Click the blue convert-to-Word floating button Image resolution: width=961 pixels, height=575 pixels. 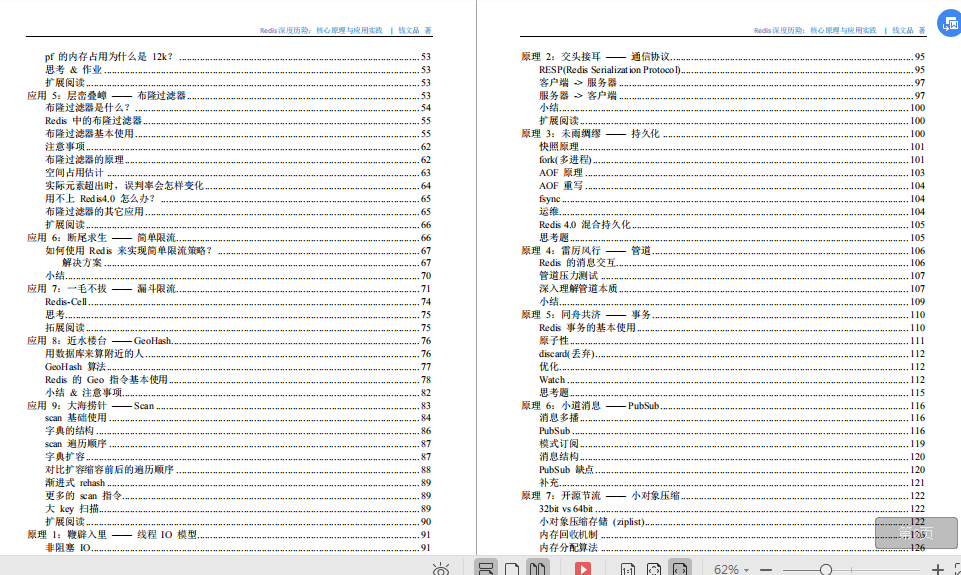point(950,23)
